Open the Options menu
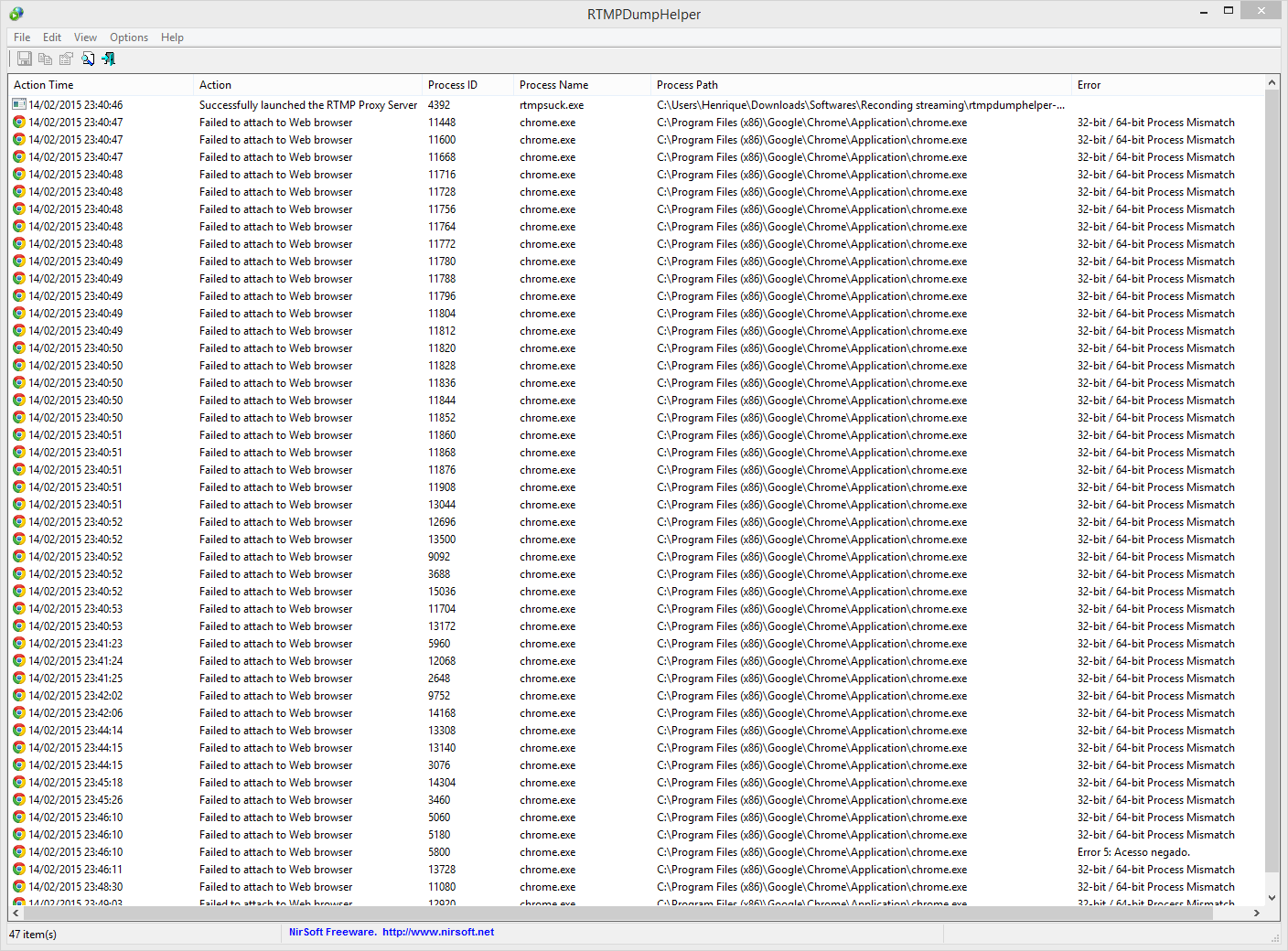 129,37
